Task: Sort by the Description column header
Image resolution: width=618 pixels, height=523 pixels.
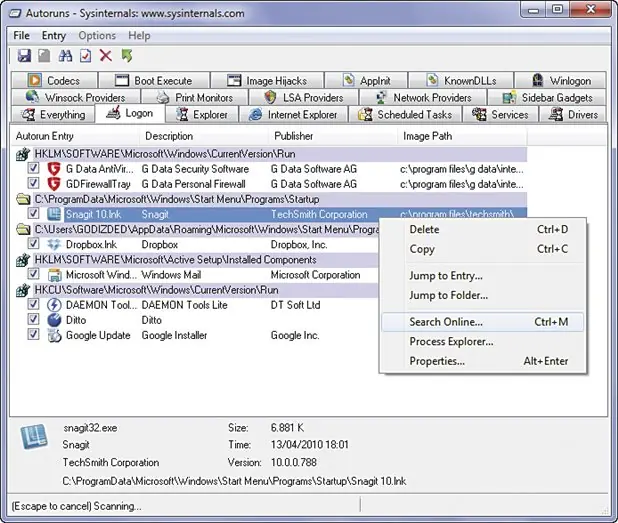Action: [x=204, y=136]
